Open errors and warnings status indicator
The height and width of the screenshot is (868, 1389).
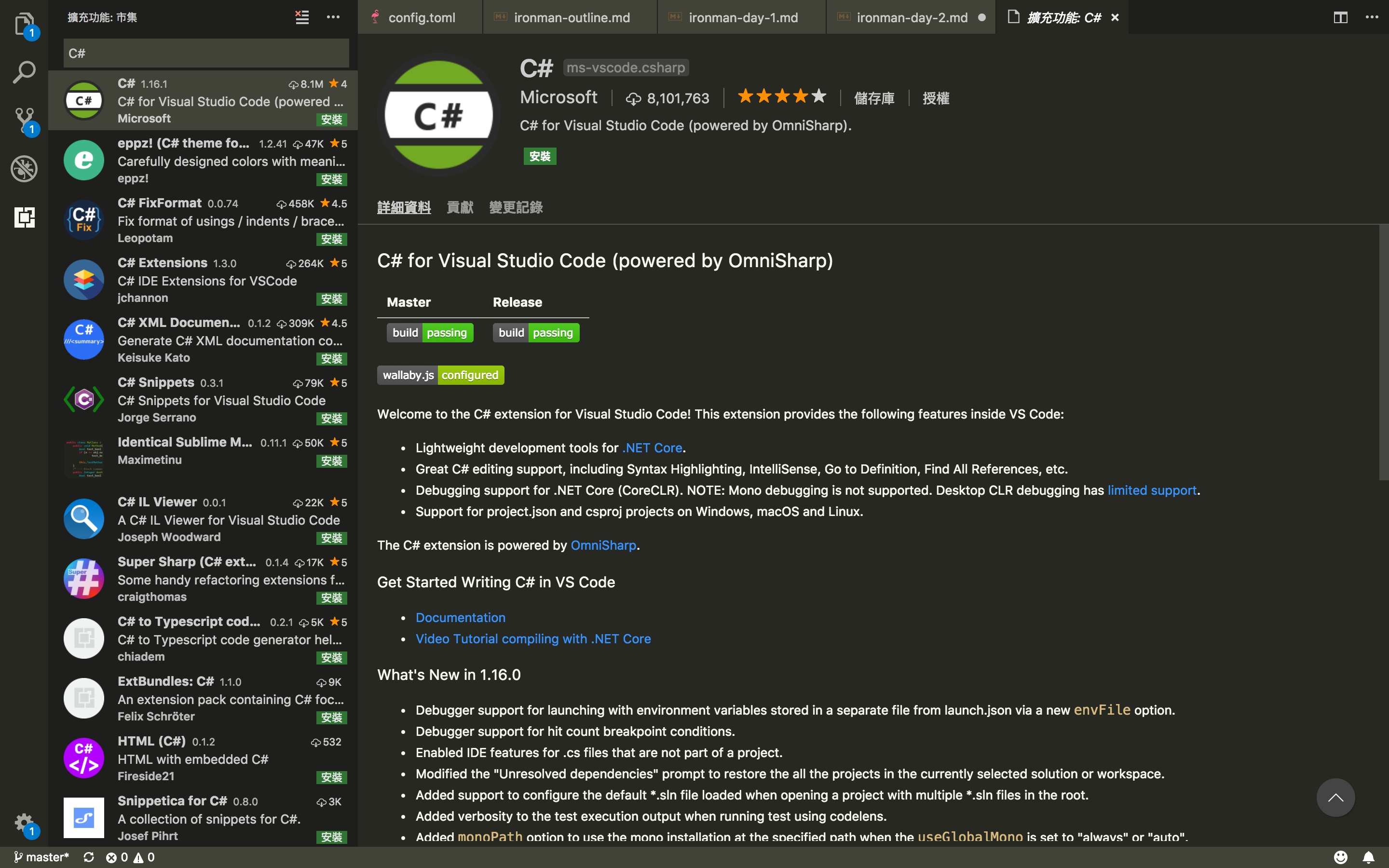[x=130, y=857]
